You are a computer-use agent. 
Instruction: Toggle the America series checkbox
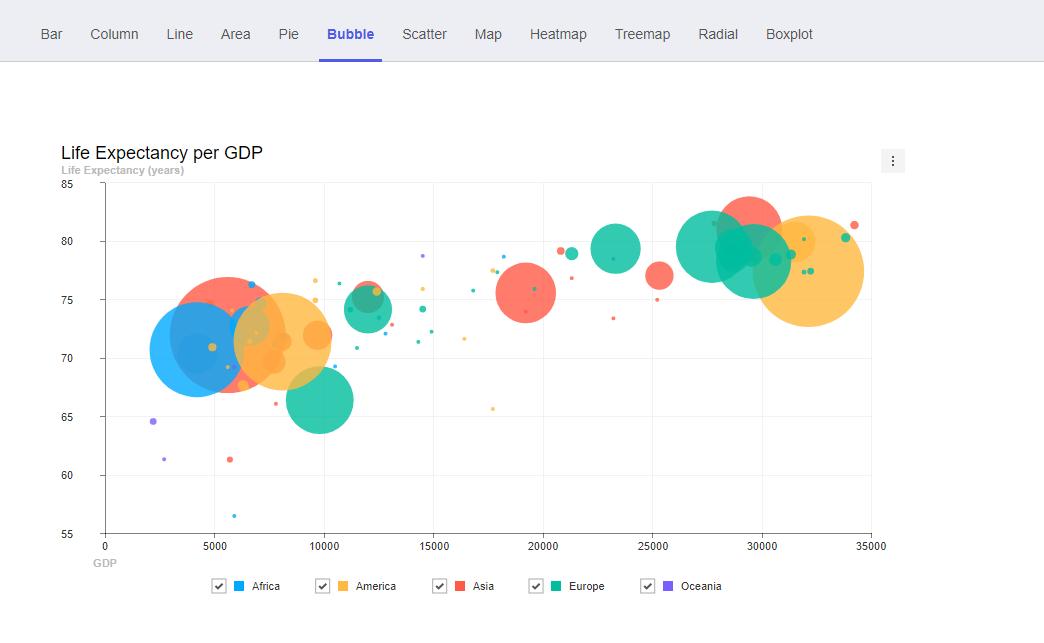(x=322, y=586)
